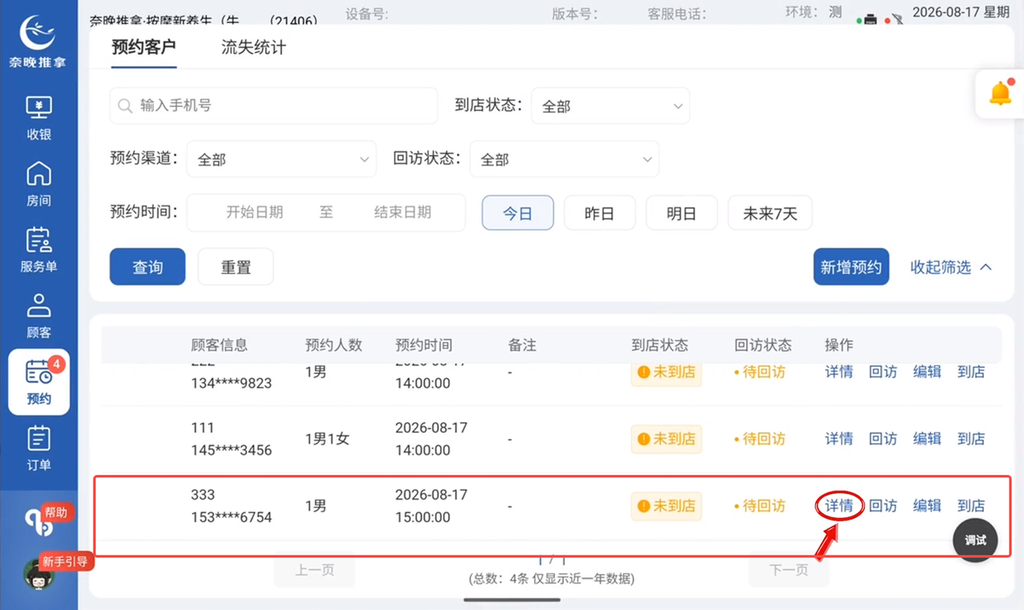
Task: Open the 服务单 service orders sidebar icon
Action: [x=39, y=249]
